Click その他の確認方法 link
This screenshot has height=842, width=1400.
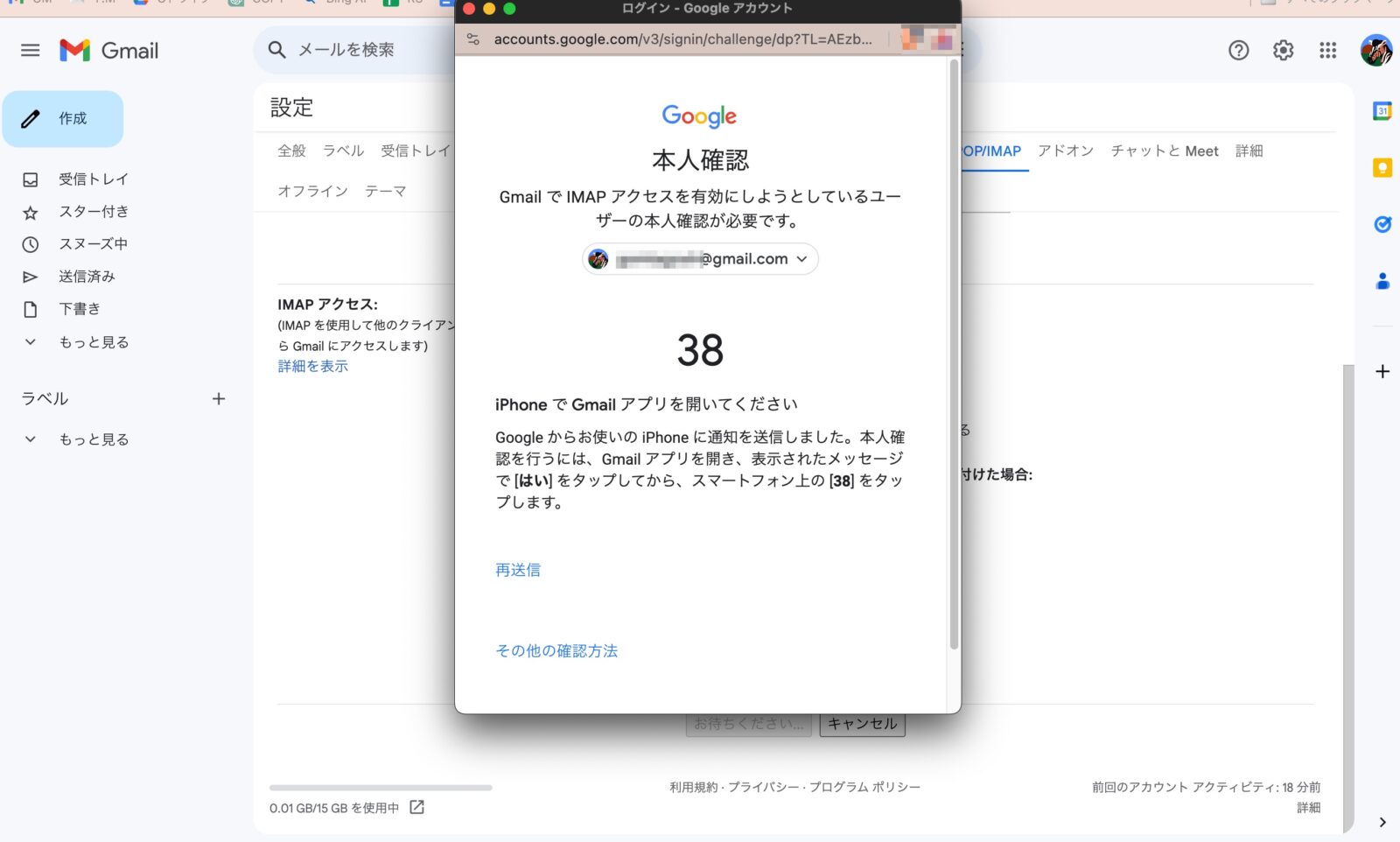556,650
